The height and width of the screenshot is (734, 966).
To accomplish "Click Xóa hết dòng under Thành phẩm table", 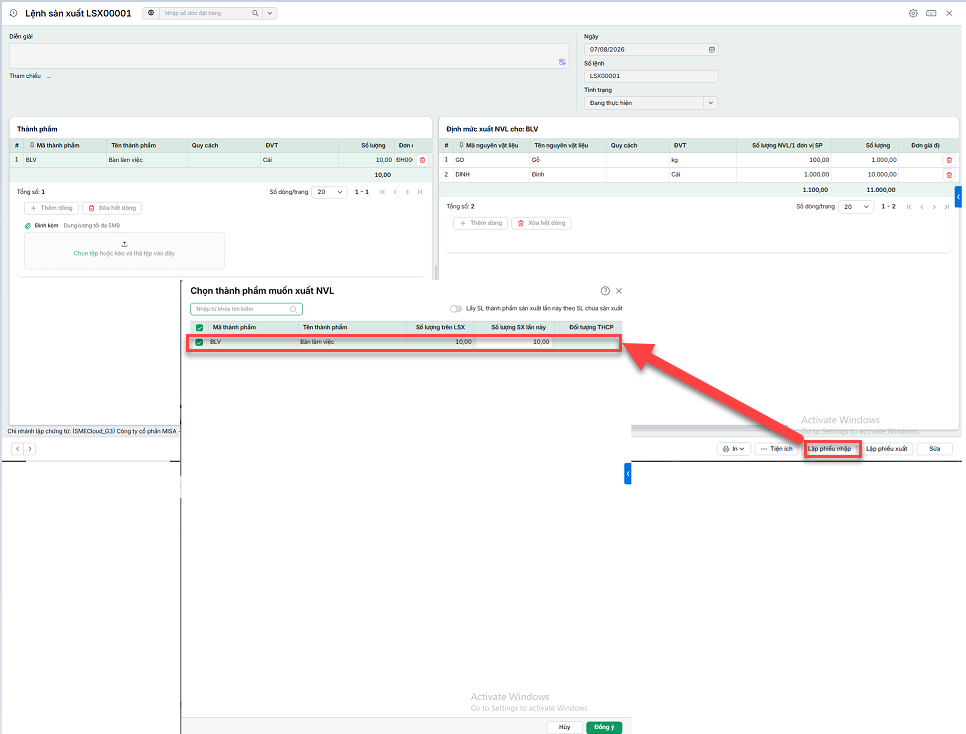I will coord(112,208).
